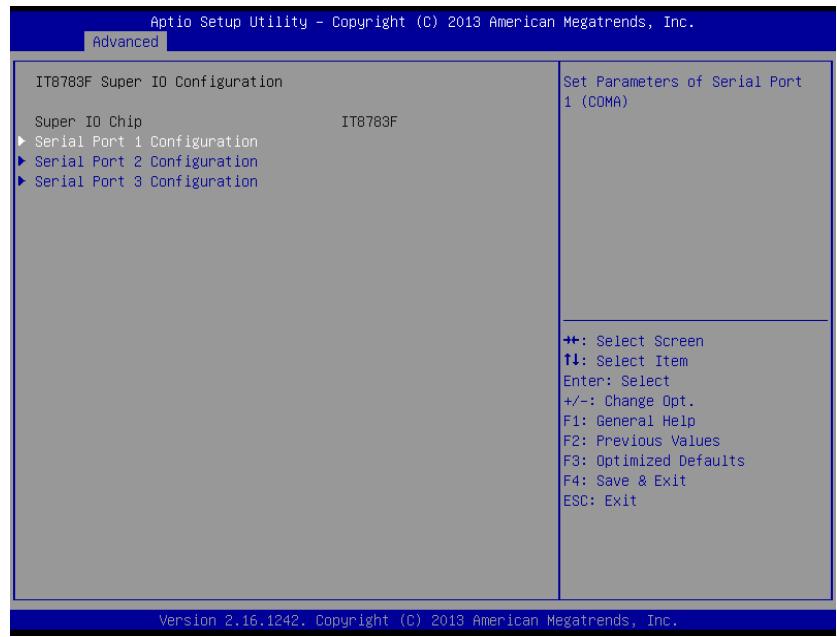Screen dimensions: 837x637
Task: Click F1: General Help
Action: (x=629, y=421)
